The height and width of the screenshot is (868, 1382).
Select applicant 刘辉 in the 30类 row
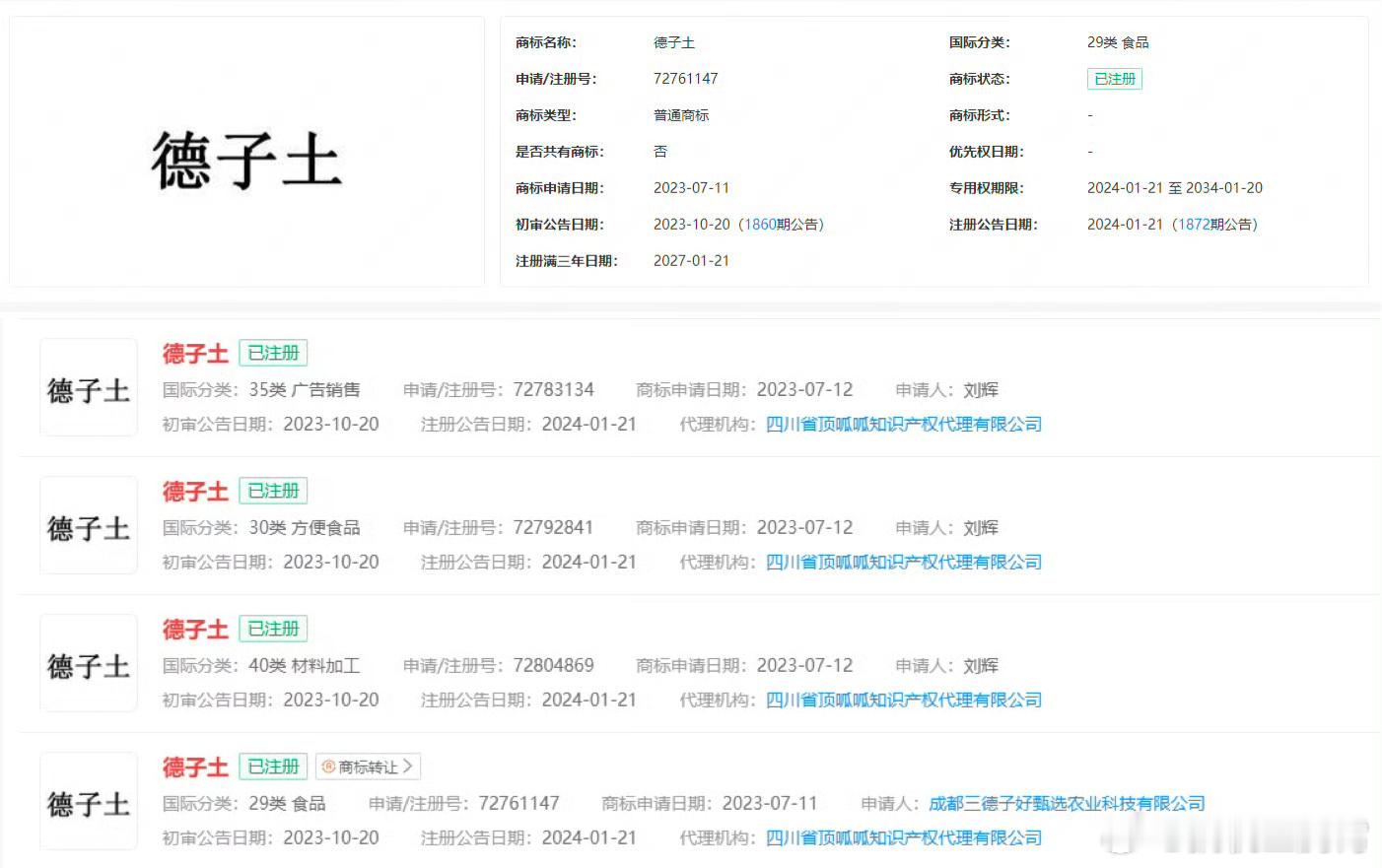click(x=981, y=528)
